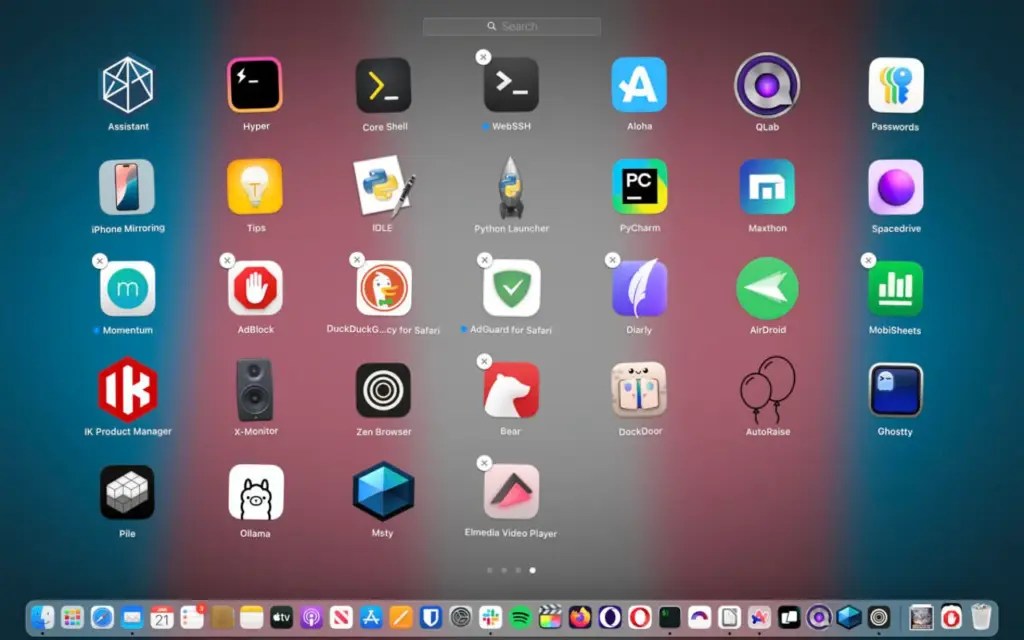Open Firefox from the Dock
The image size is (1024, 640).
pyautogui.click(x=580, y=617)
